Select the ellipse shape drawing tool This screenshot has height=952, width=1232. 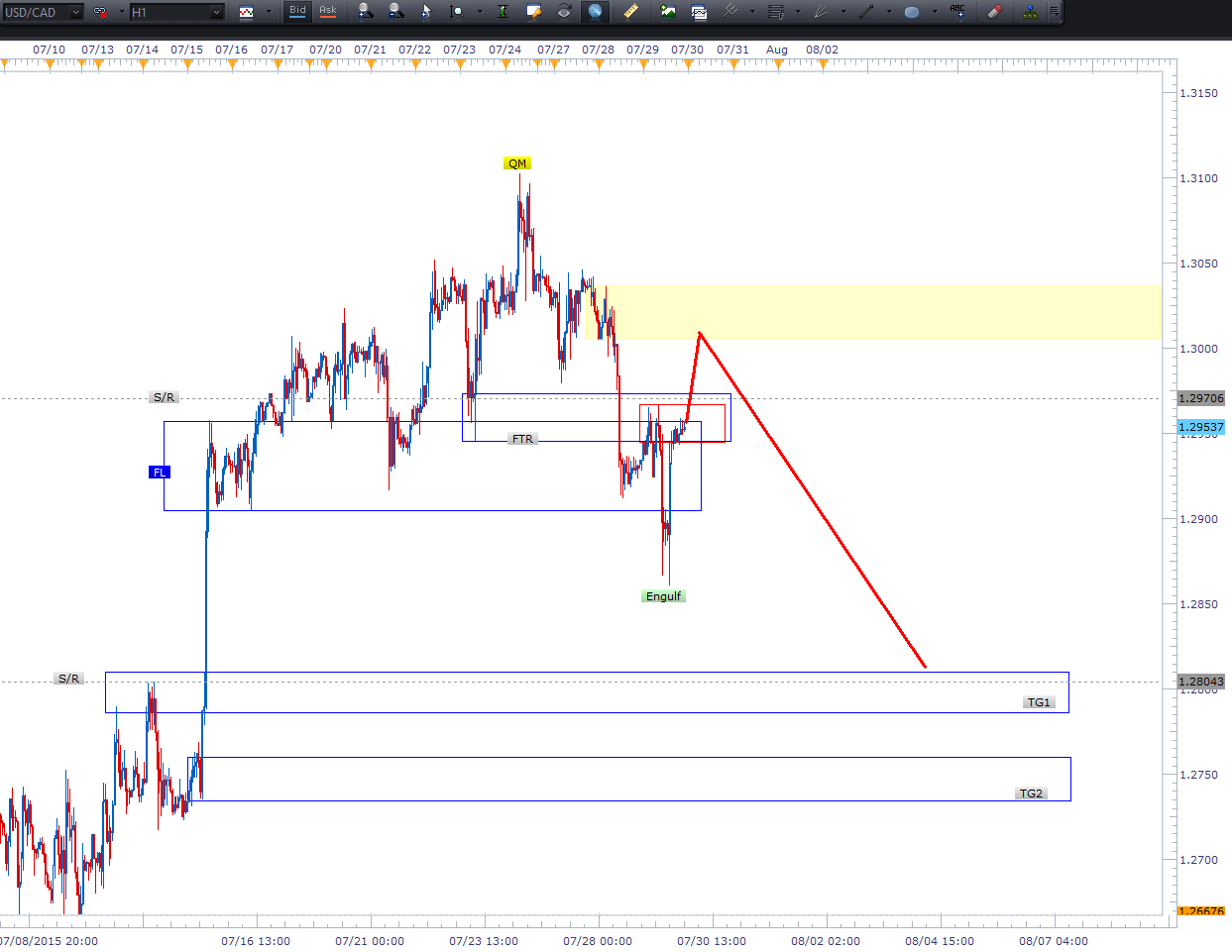pyautogui.click(x=912, y=12)
